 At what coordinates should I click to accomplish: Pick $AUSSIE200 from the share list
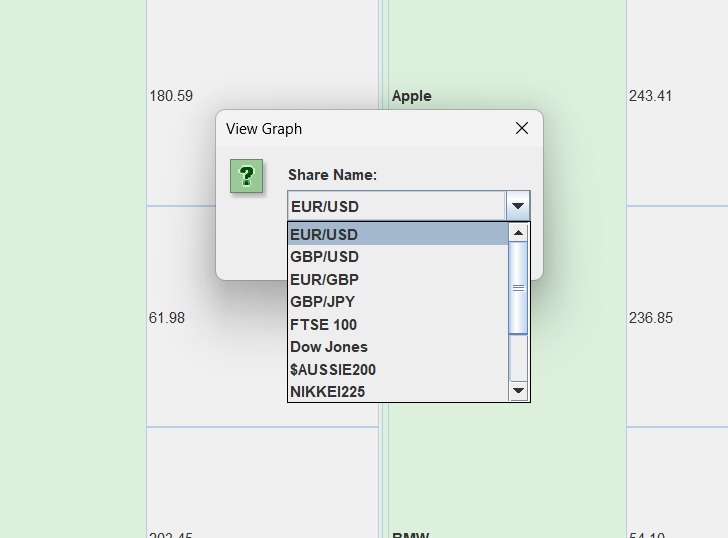(x=398, y=369)
